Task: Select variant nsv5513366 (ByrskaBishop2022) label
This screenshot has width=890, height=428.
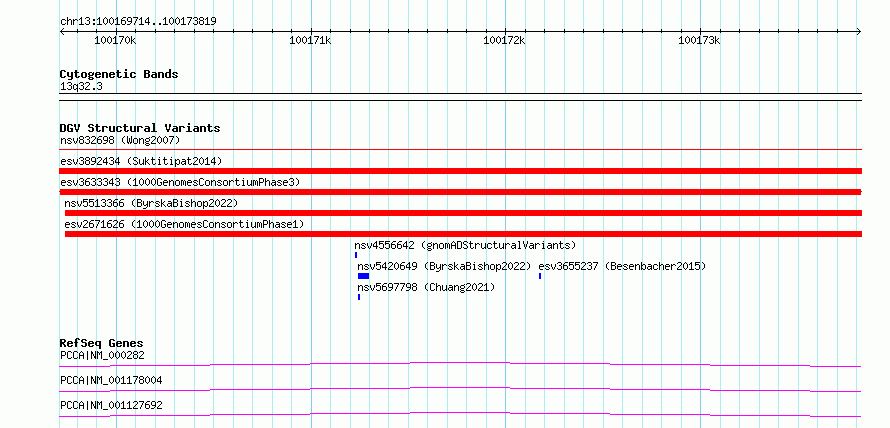Action: tap(151, 203)
